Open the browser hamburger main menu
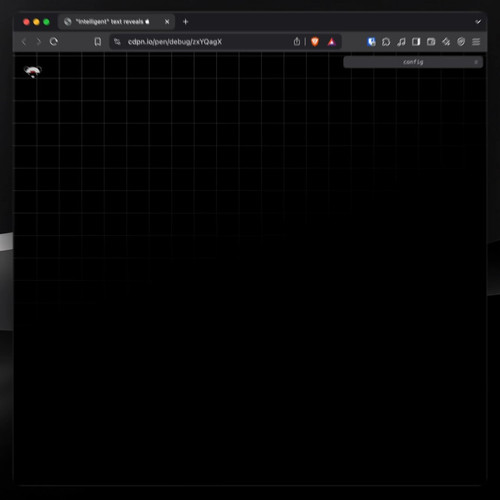The width and height of the screenshot is (500, 500). pos(476,42)
